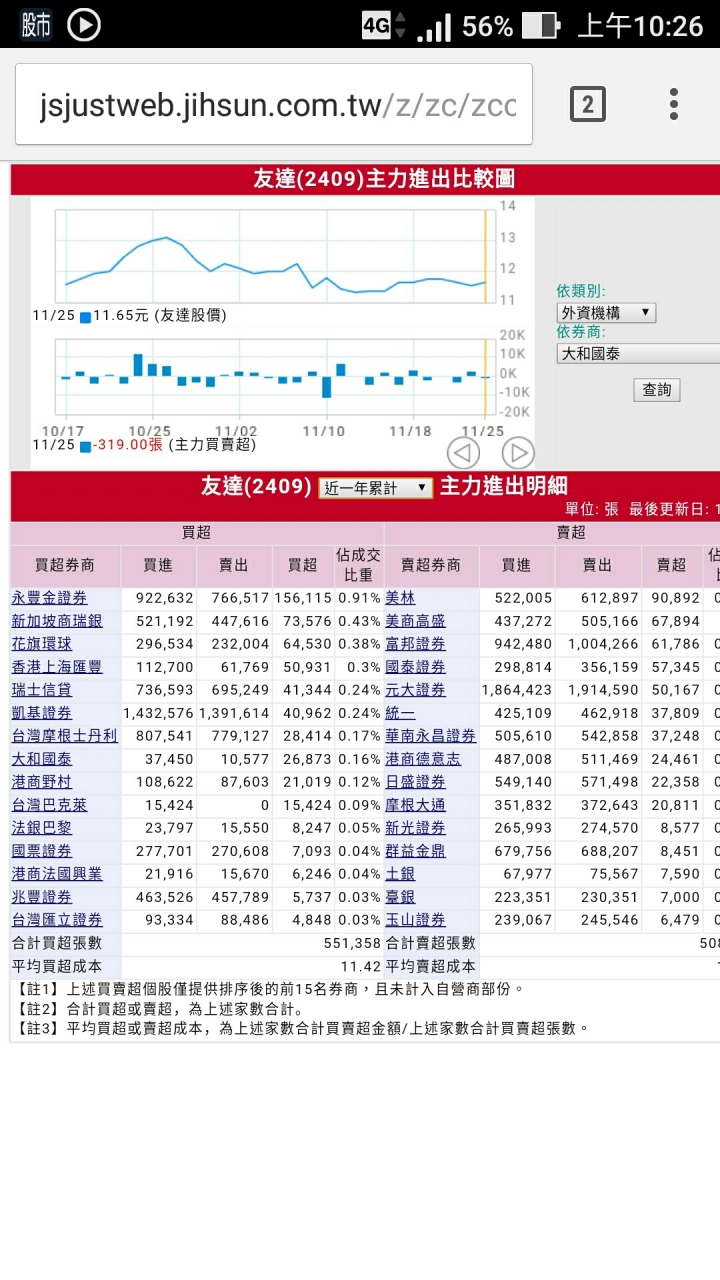Select the 註1 footnote text
Viewport: 720px width, 1280px height.
coord(270,989)
